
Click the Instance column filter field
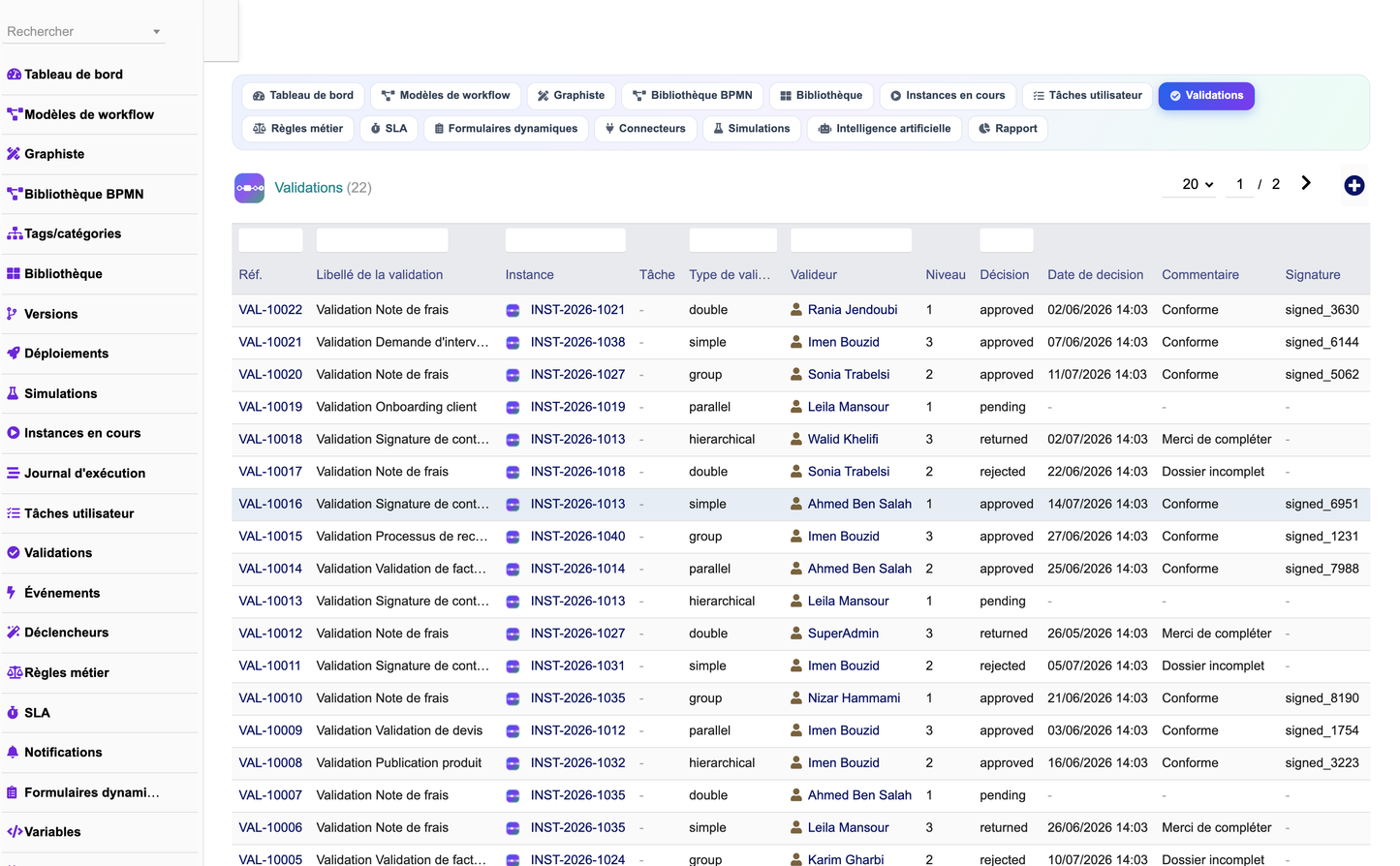coord(566,240)
